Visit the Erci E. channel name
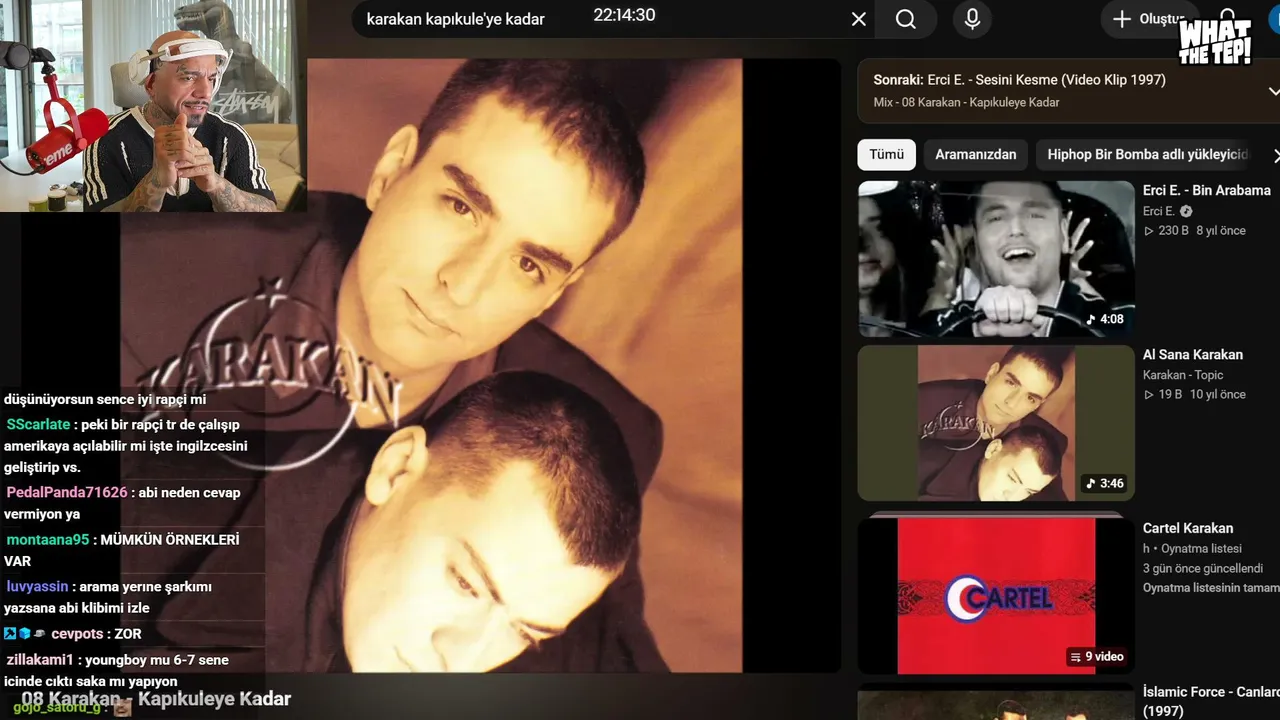Screen dimensions: 1280x720 pyautogui.click(x=1159, y=211)
